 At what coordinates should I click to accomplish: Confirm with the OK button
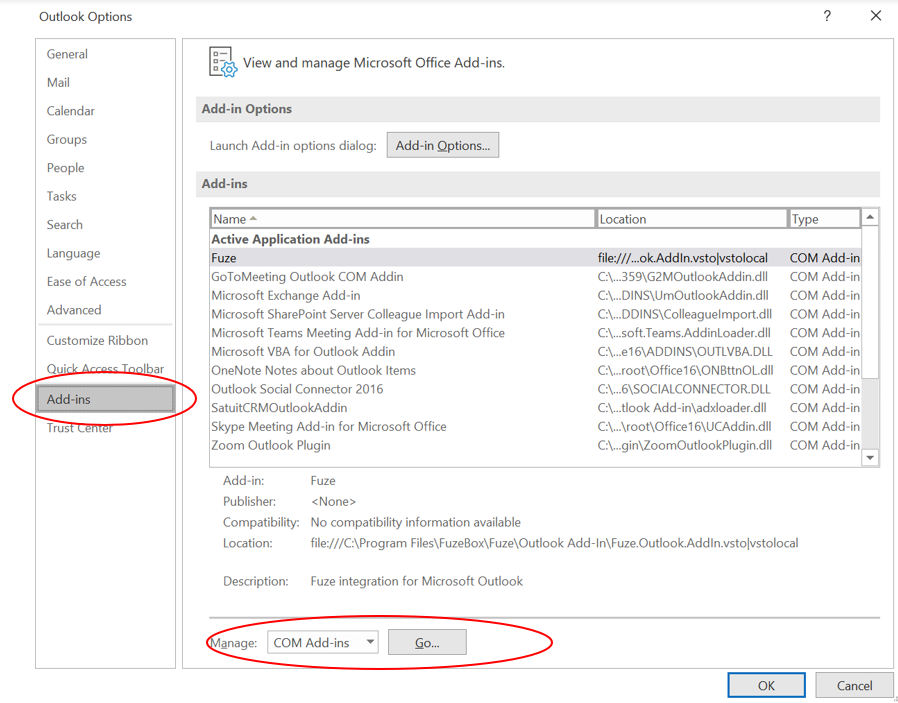coord(766,685)
